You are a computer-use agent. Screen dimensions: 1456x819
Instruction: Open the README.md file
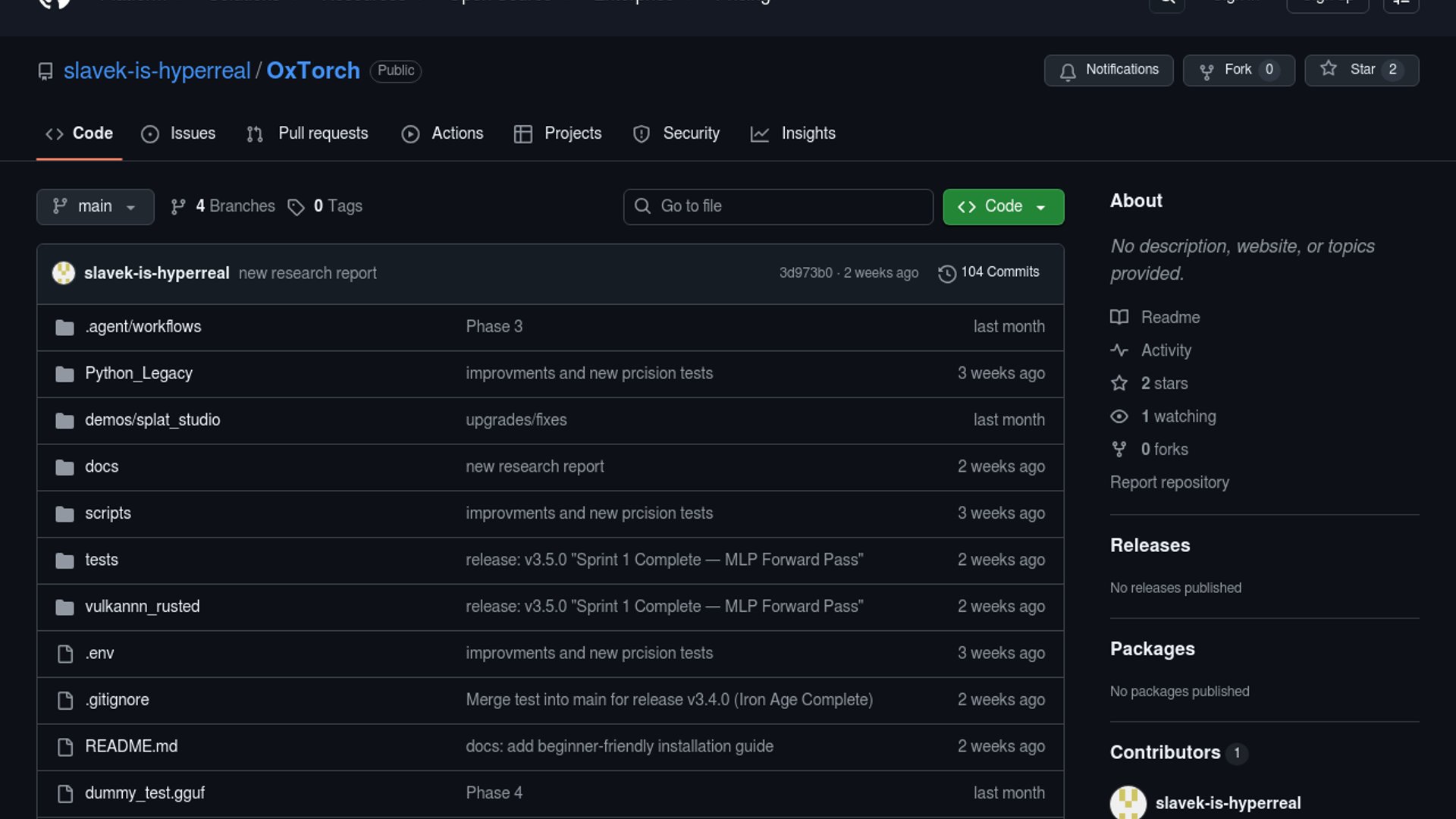[x=130, y=746]
